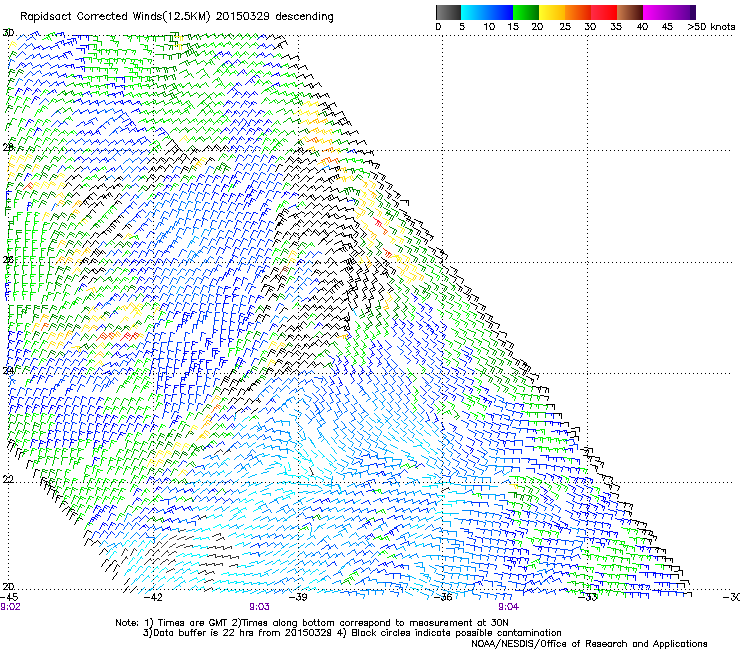The image size is (740, 650).
Task: Click the green 15-20 knots legend swatch
Action: coord(526,12)
